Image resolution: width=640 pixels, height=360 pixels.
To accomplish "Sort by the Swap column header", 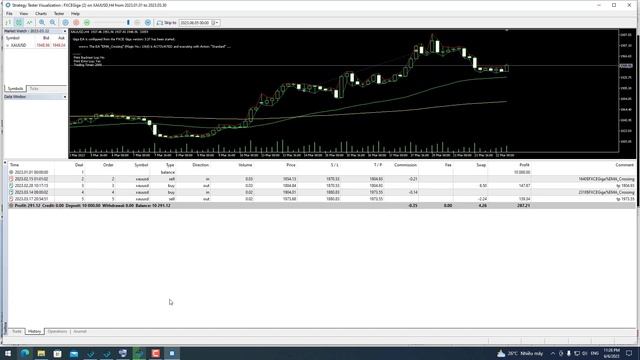I will coord(481,165).
